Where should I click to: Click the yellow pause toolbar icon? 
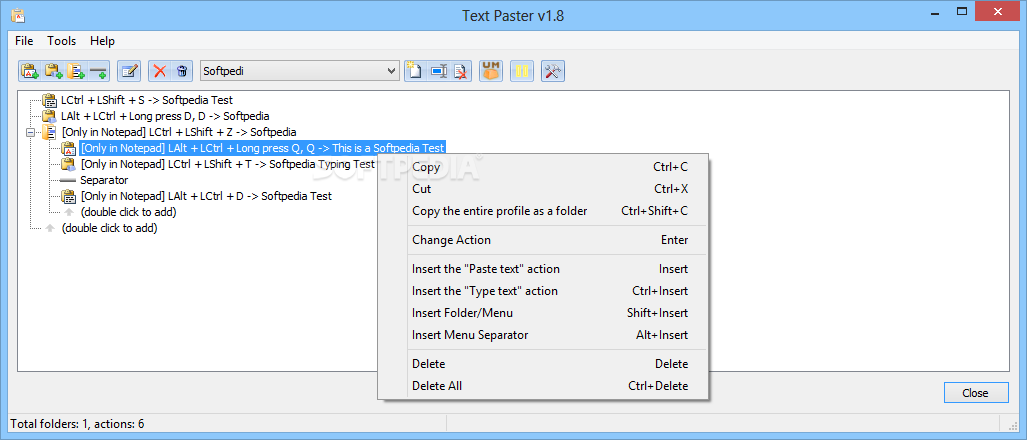522,71
